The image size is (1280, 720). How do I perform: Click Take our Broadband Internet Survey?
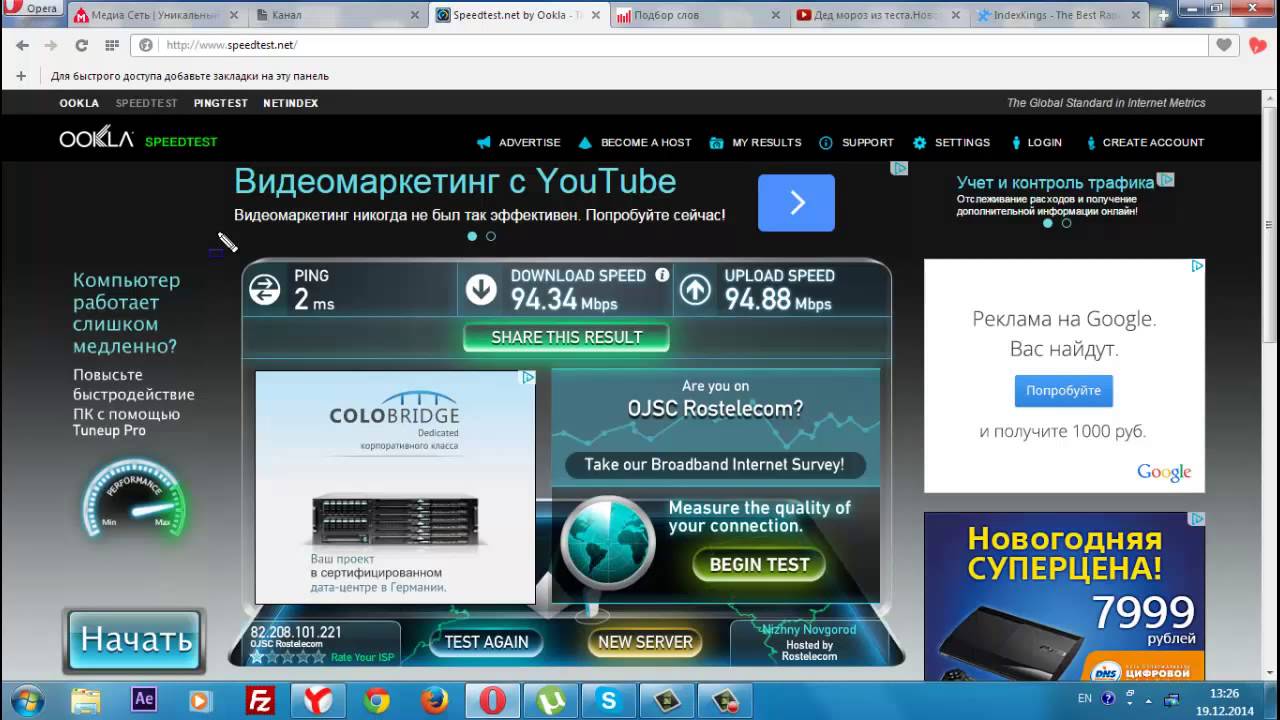point(714,464)
